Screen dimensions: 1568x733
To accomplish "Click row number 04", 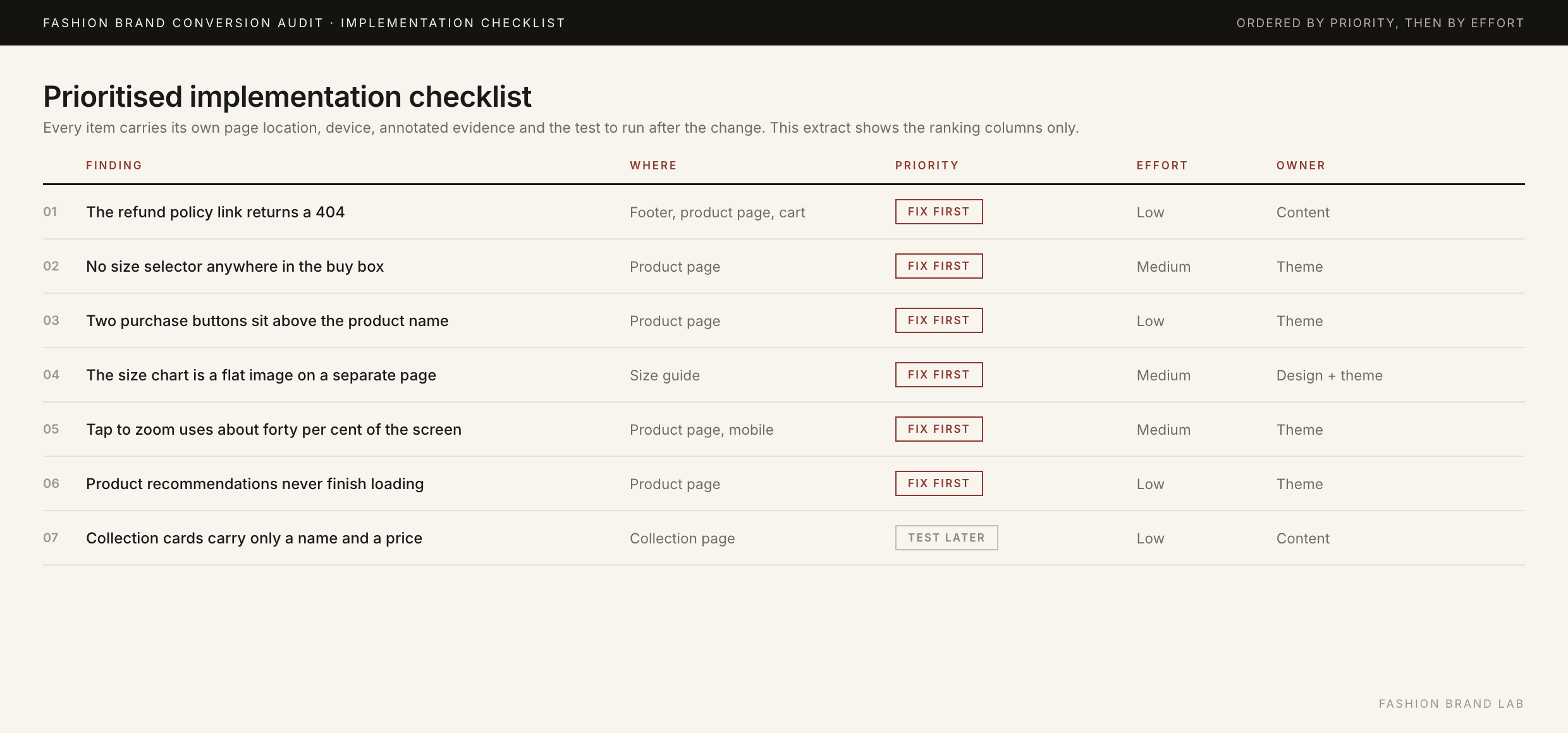I will point(51,375).
